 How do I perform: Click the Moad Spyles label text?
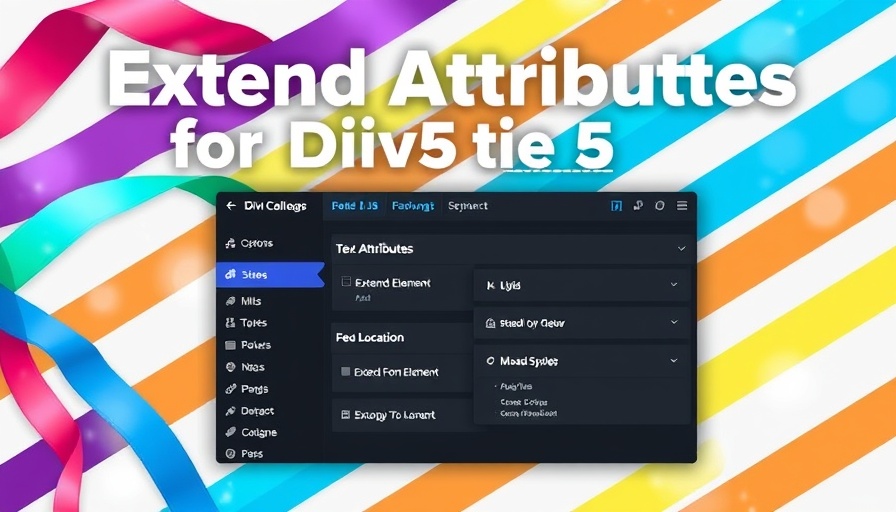click(x=529, y=361)
